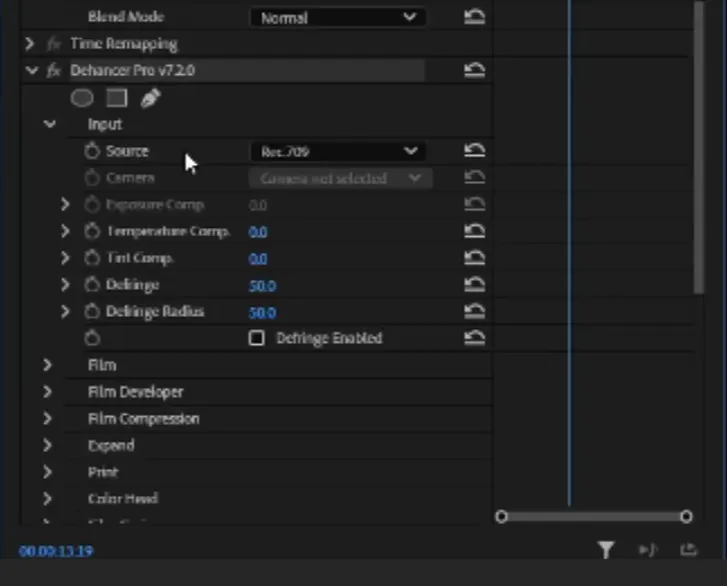Expand the Defringe slider

[65, 285]
